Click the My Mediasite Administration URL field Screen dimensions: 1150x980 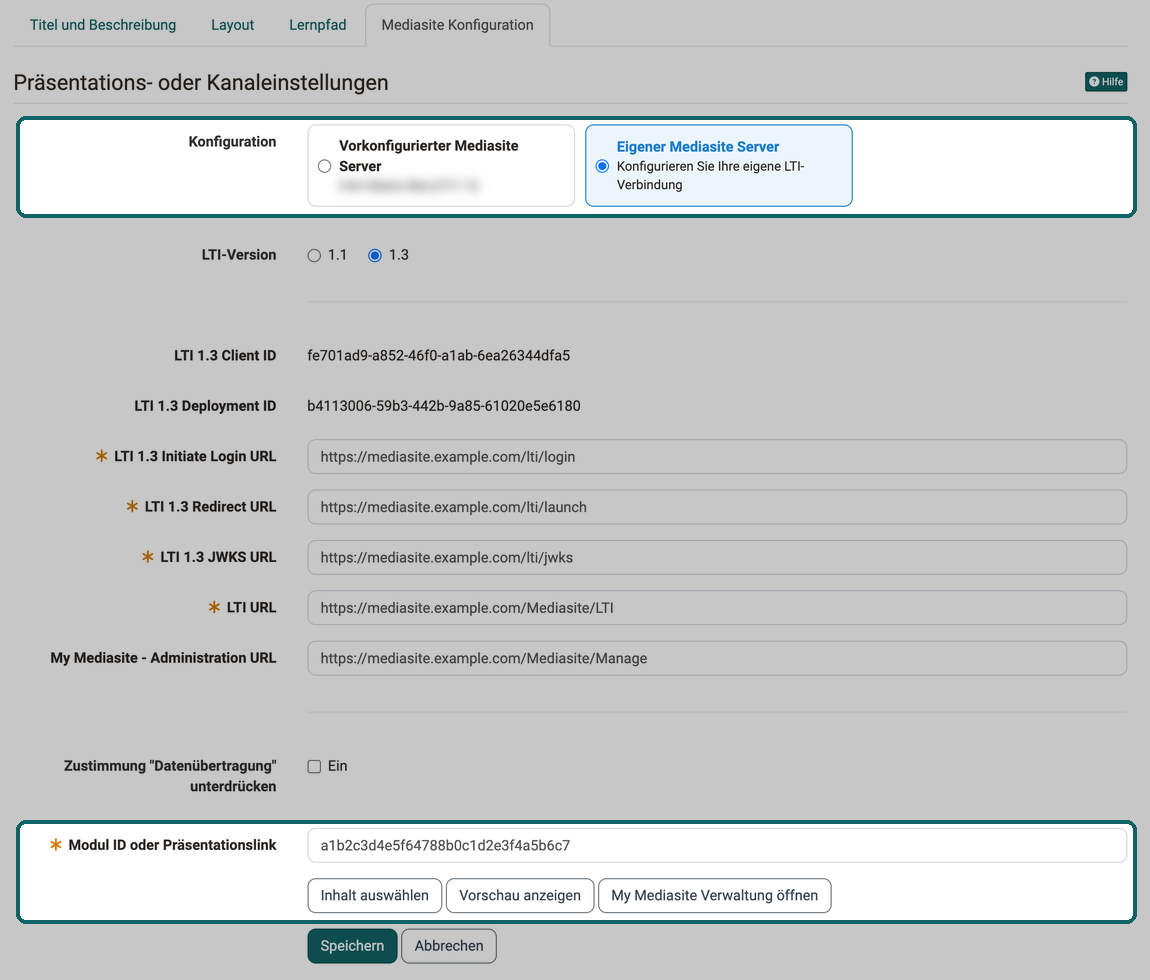[x=717, y=659]
